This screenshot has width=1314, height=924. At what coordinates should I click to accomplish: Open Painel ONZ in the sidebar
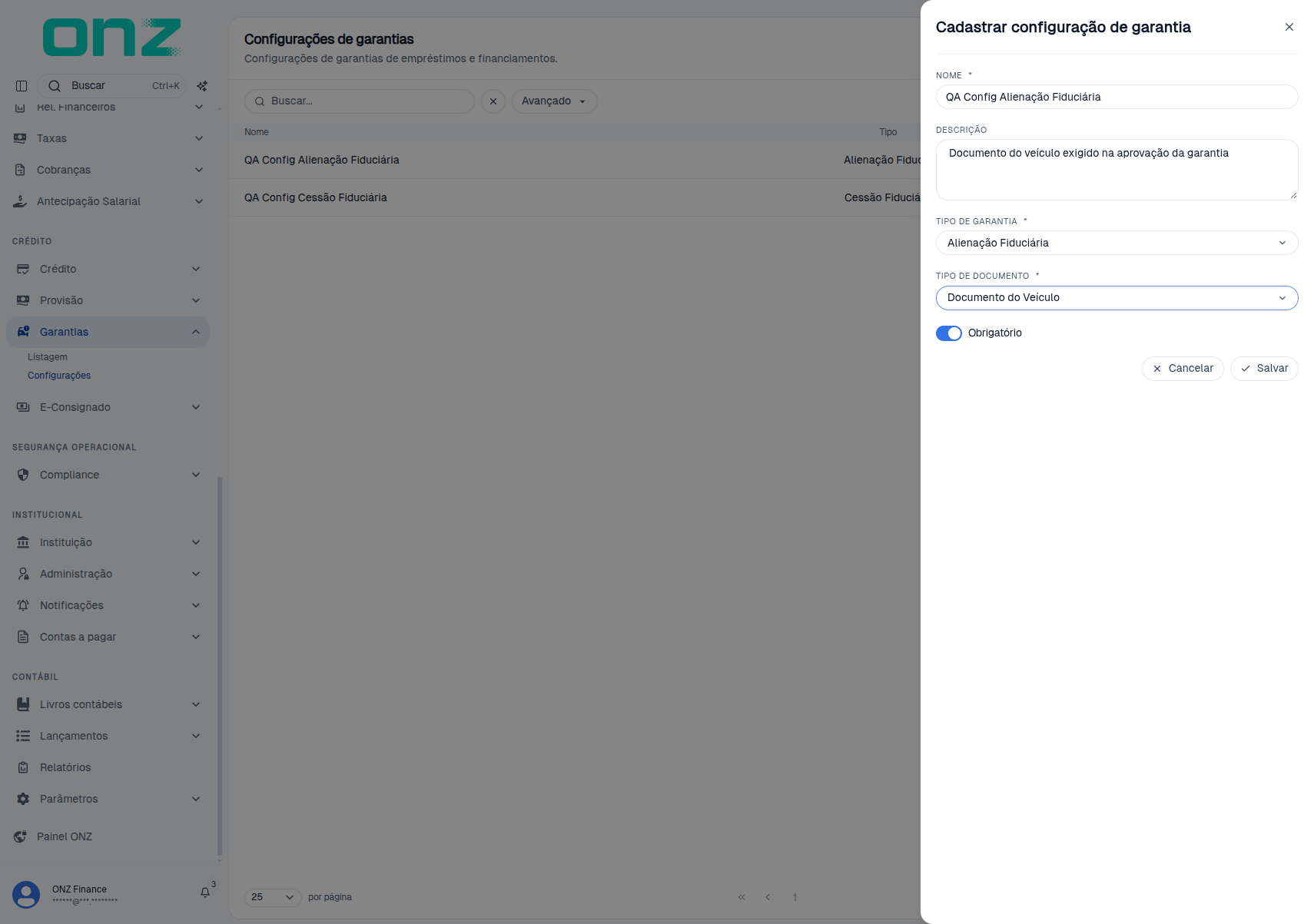(x=65, y=836)
